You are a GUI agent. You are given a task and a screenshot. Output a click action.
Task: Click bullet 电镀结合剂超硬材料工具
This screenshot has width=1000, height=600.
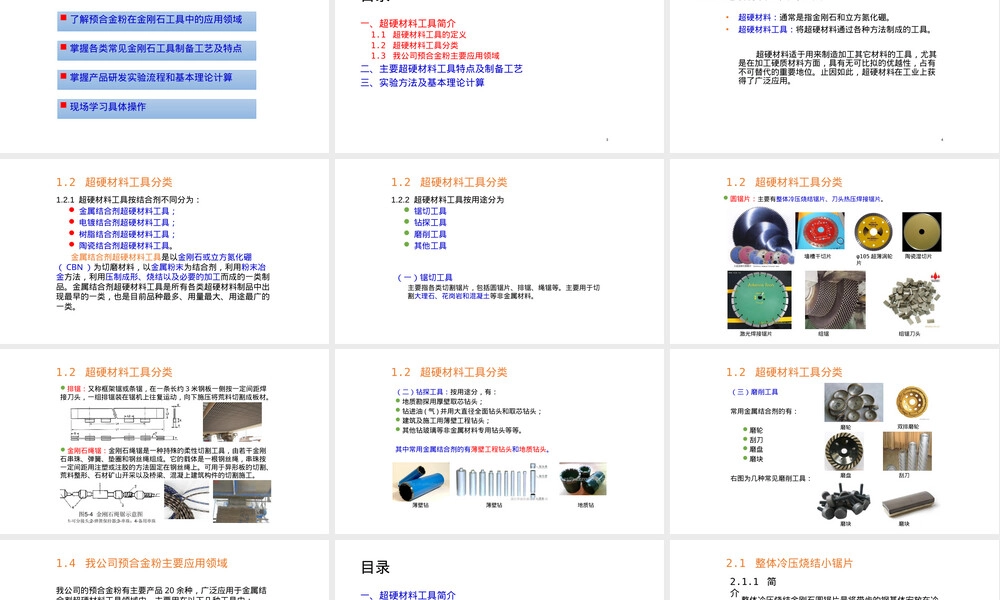click(127, 223)
